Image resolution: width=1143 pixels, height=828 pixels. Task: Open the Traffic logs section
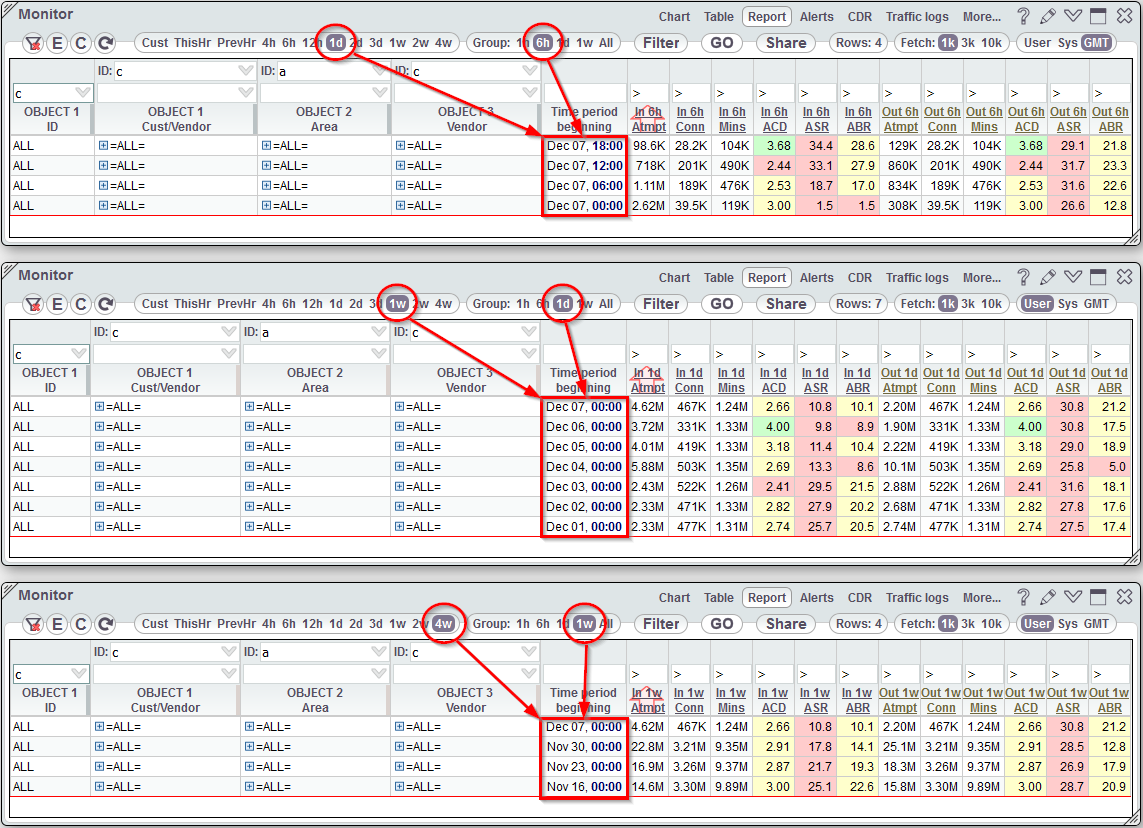point(917,16)
